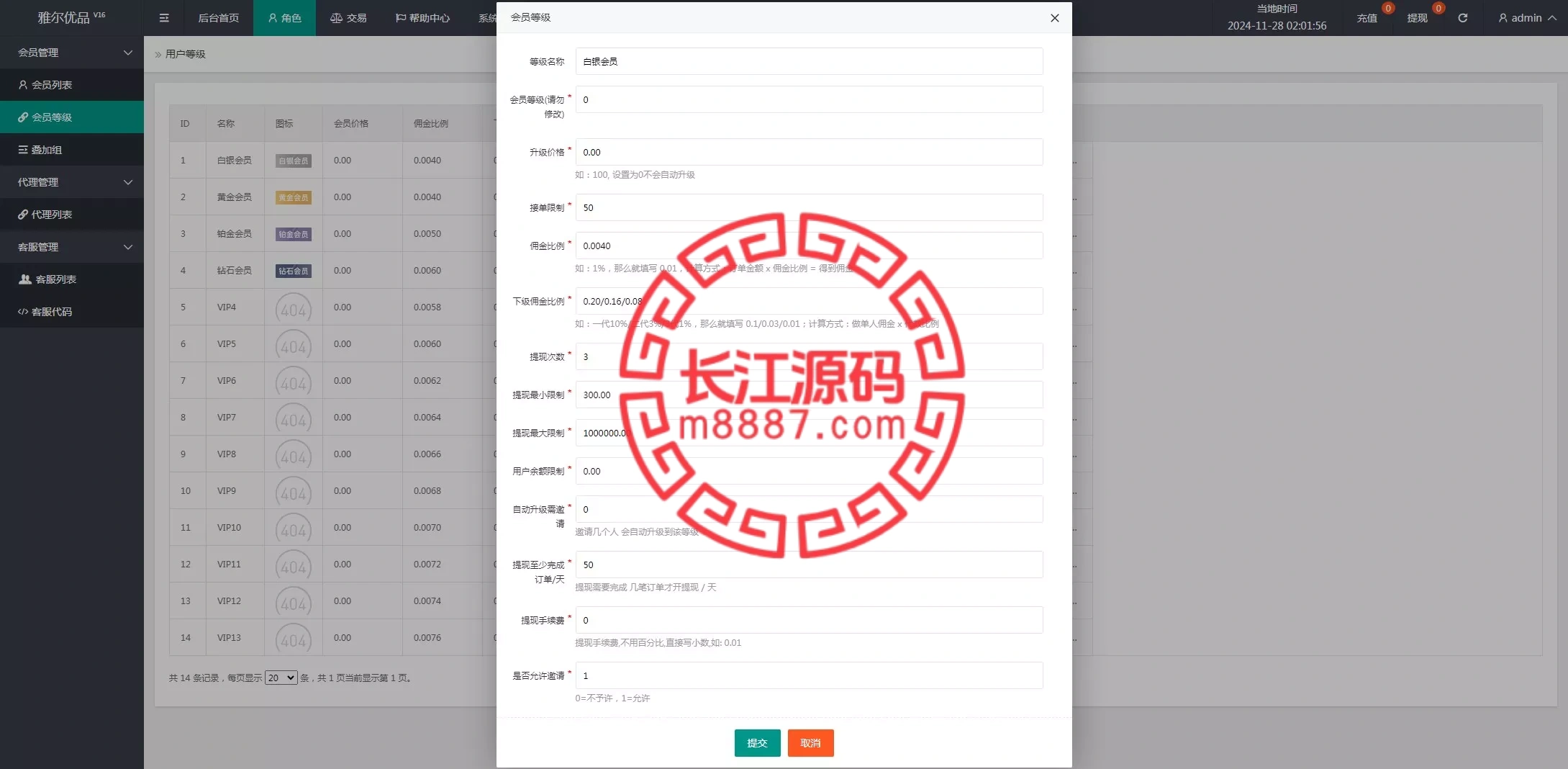
Task: Click the 404 placeholder icon for VIP5
Action: pos(294,344)
